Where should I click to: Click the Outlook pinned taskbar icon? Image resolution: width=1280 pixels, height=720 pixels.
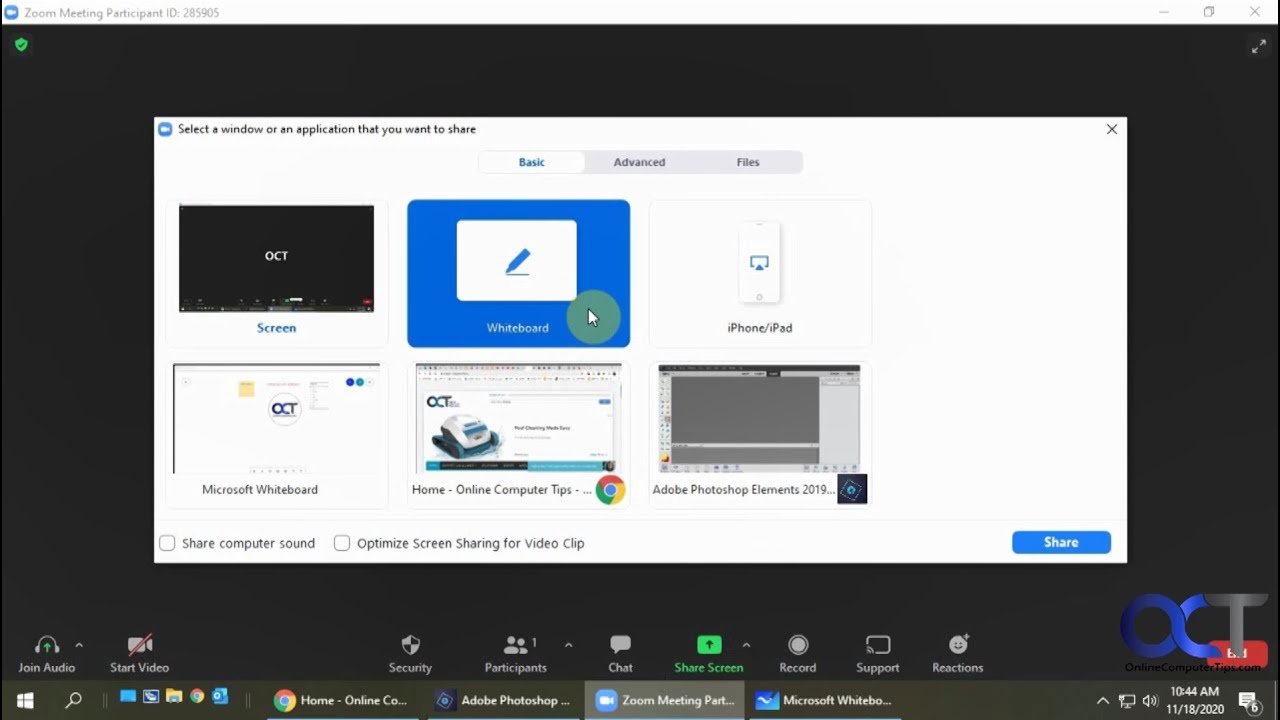pos(221,696)
